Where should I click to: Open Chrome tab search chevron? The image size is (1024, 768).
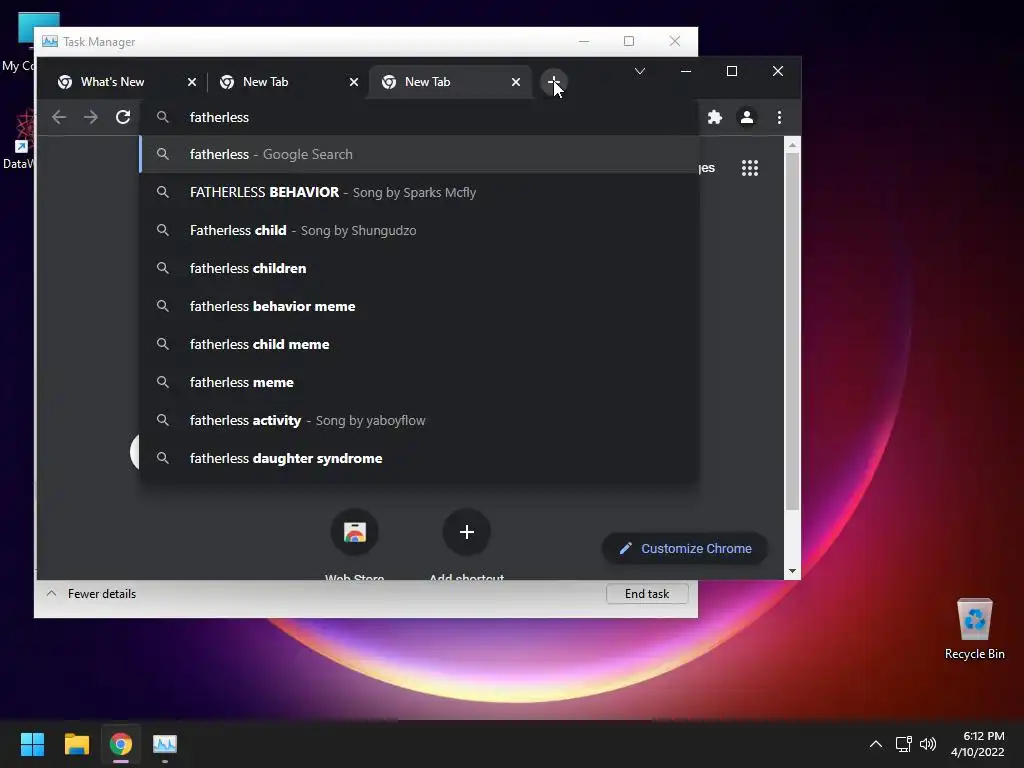pos(640,71)
